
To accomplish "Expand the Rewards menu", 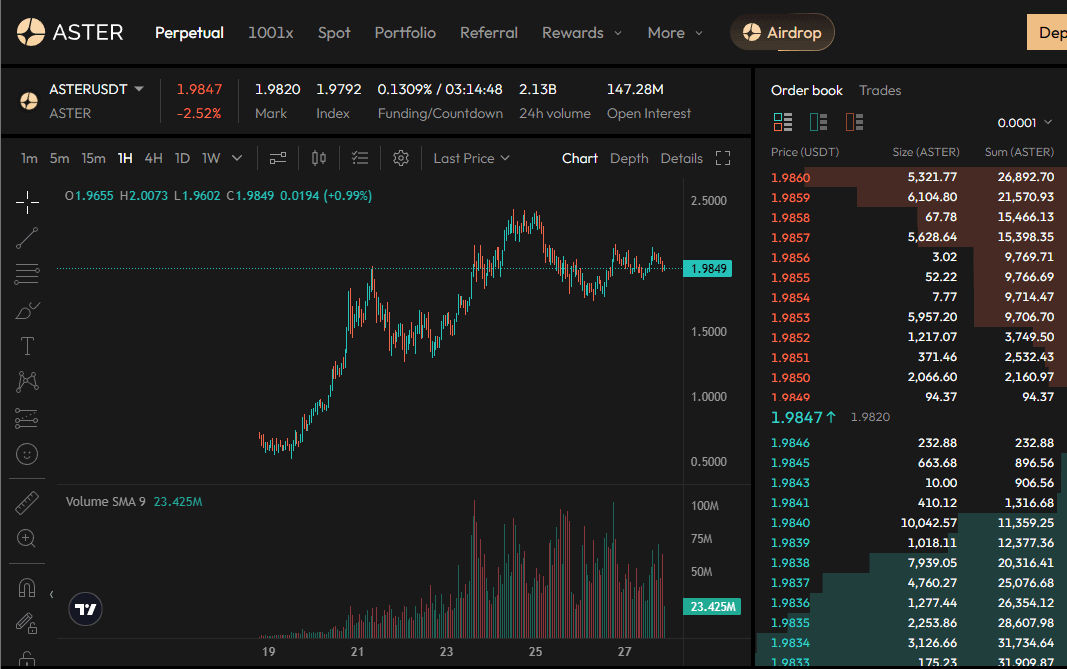I will [582, 33].
